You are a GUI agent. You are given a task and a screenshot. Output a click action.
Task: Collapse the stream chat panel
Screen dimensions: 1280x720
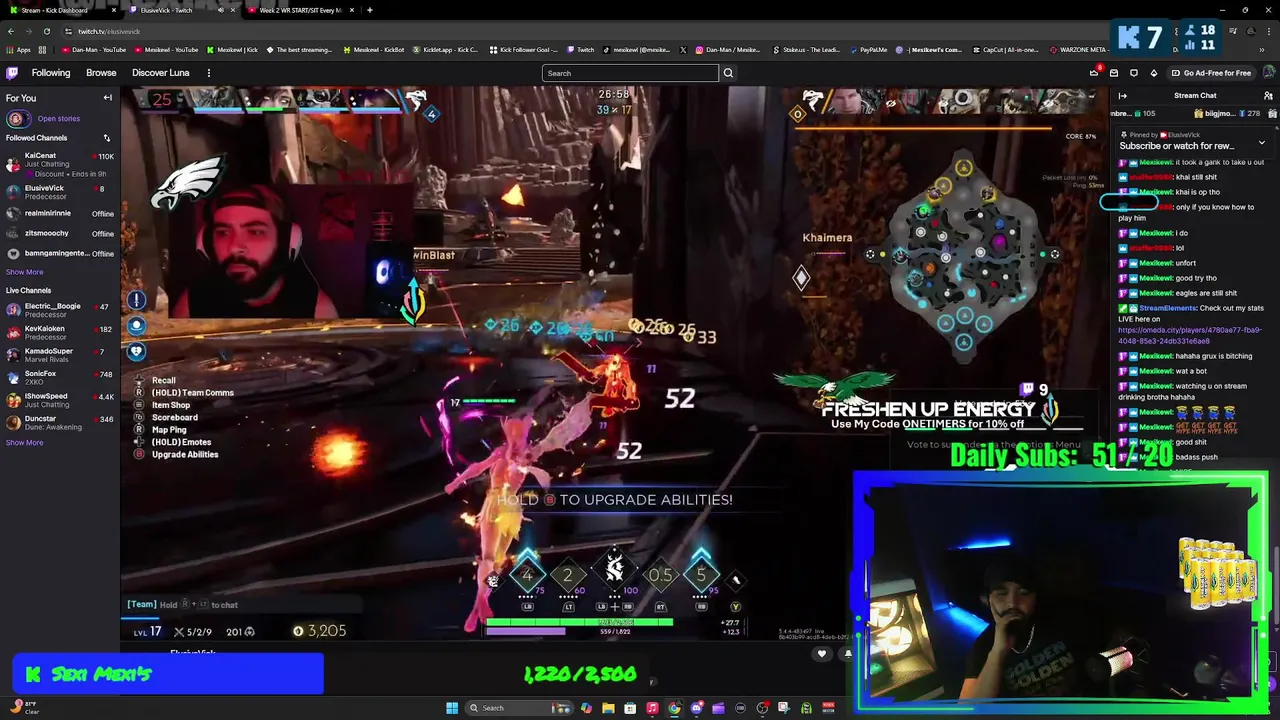point(1122,96)
